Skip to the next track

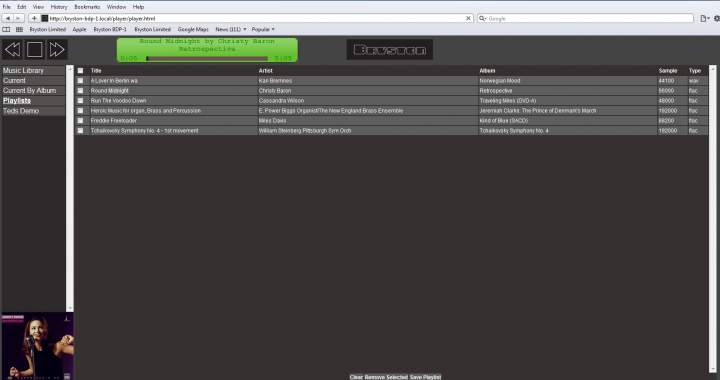(57, 50)
